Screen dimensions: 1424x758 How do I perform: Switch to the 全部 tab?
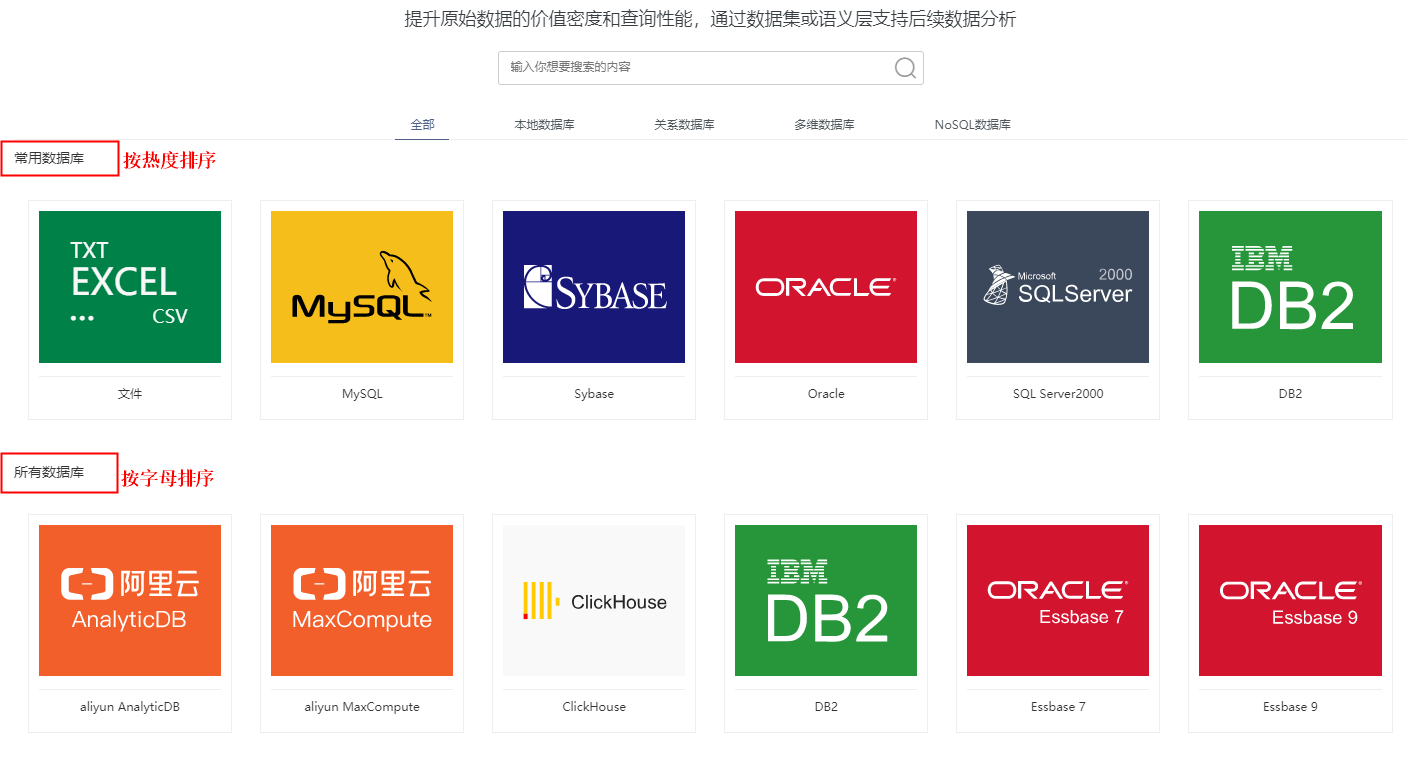pyautogui.click(x=422, y=125)
